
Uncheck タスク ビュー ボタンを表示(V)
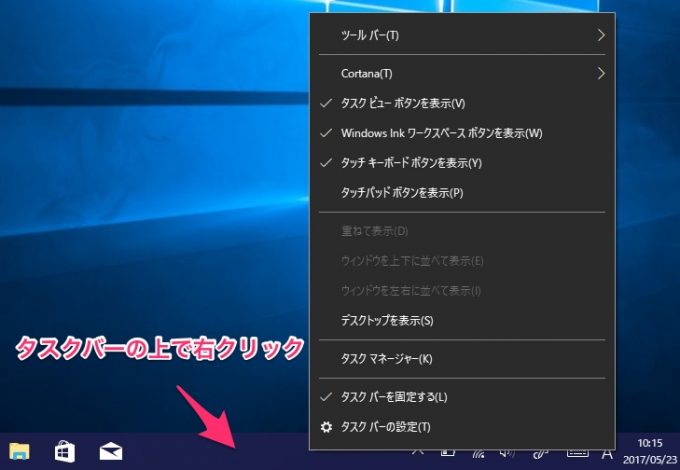462,103
